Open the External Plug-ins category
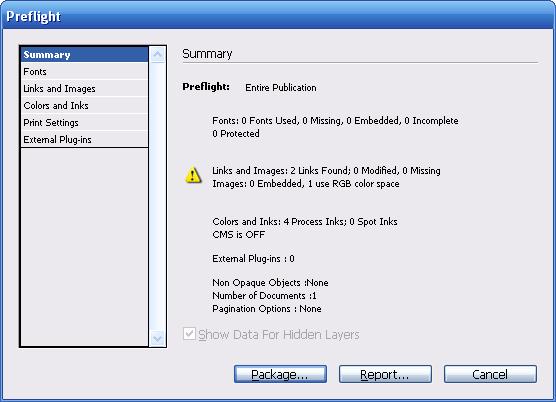 [84, 140]
